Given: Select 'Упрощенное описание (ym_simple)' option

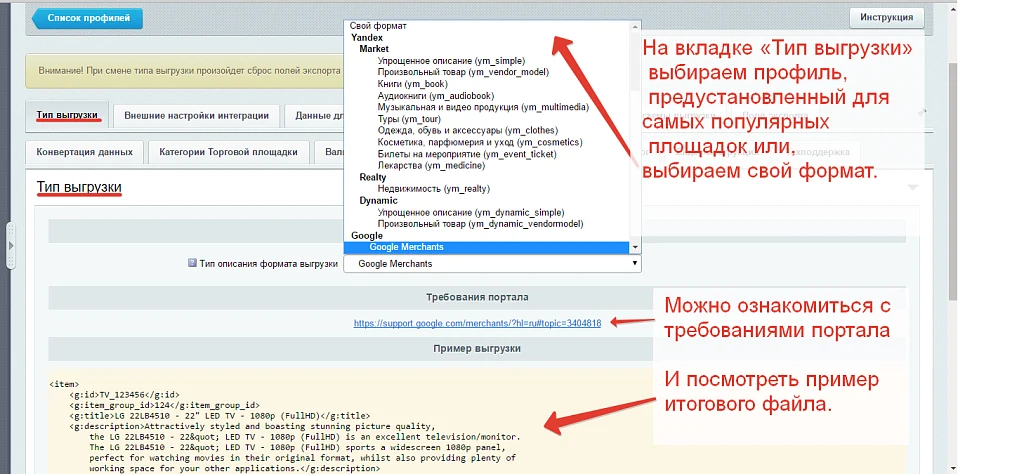Looking at the screenshot, I should point(451,61).
